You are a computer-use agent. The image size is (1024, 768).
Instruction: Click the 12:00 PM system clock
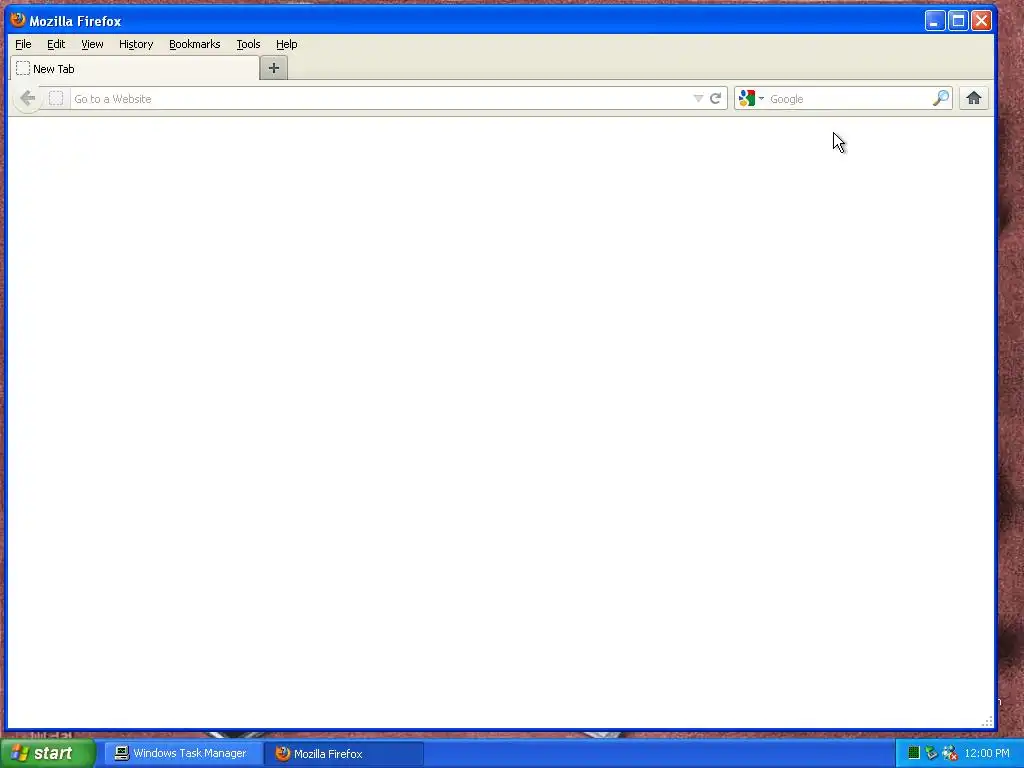tap(987, 753)
